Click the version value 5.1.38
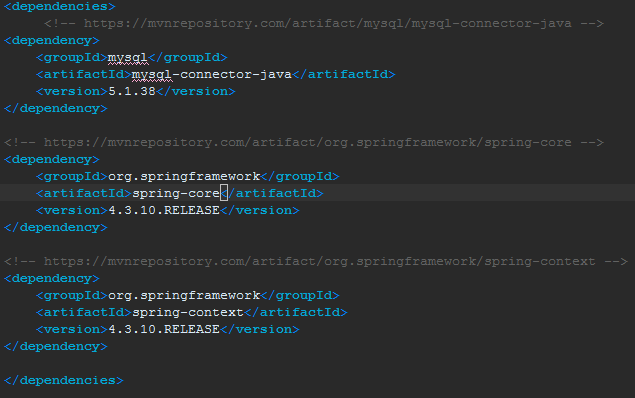The width and height of the screenshot is (635, 398). pos(132,92)
